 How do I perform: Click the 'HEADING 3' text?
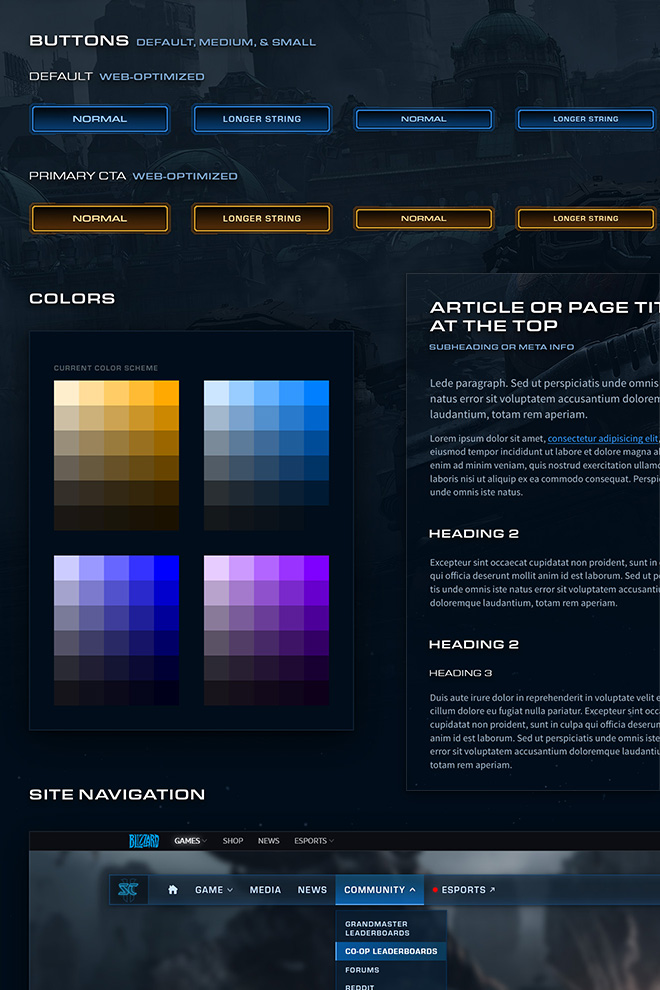pyautogui.click(x=460, y=673)
